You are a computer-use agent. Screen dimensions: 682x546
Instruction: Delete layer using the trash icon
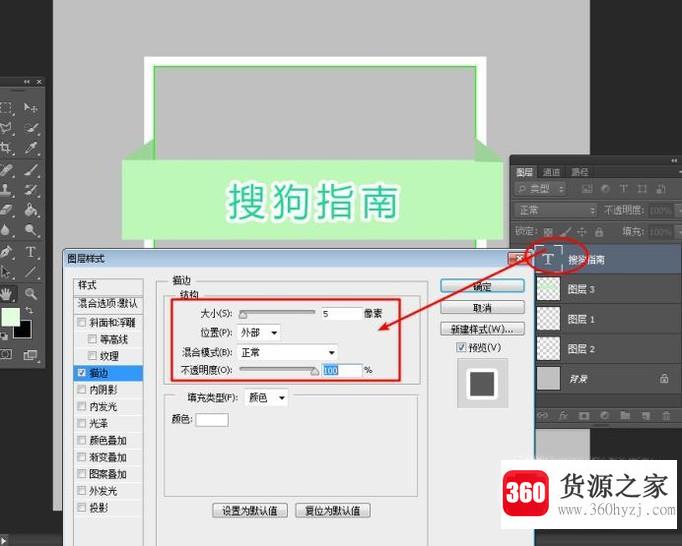point(666,415)
